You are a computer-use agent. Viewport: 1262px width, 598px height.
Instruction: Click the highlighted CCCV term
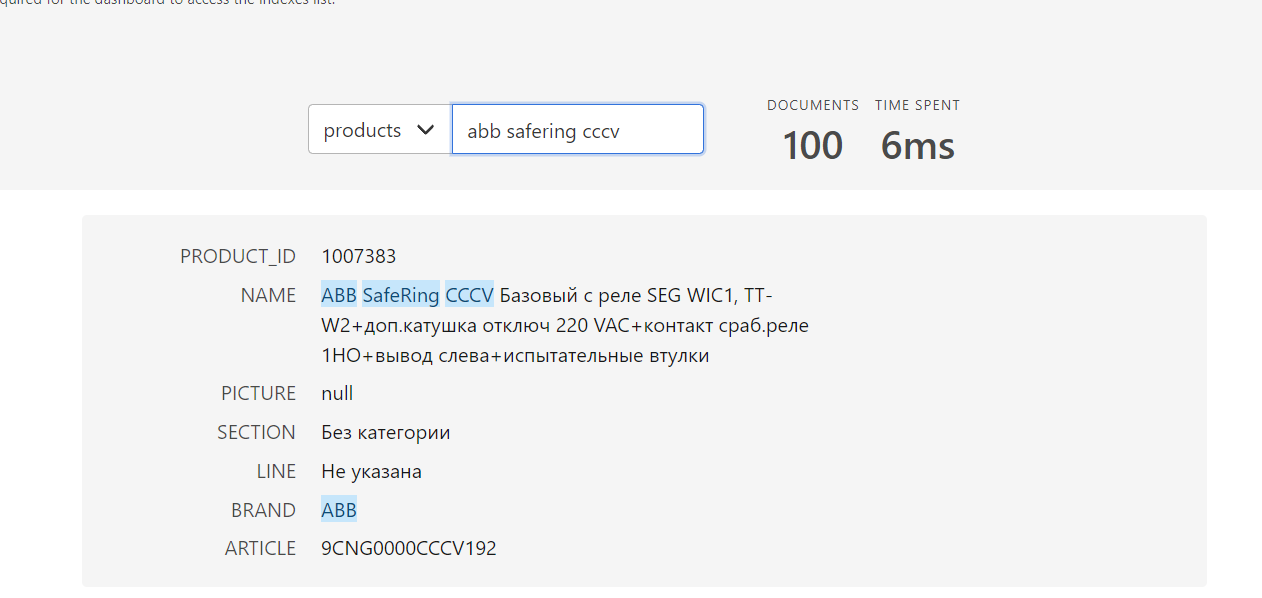pos(469,294)
